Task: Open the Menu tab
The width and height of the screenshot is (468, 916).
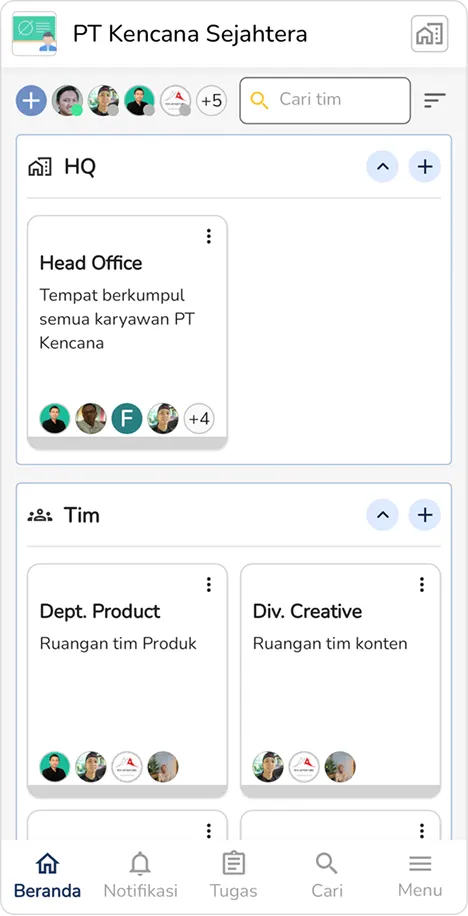Action: (420, 875)
